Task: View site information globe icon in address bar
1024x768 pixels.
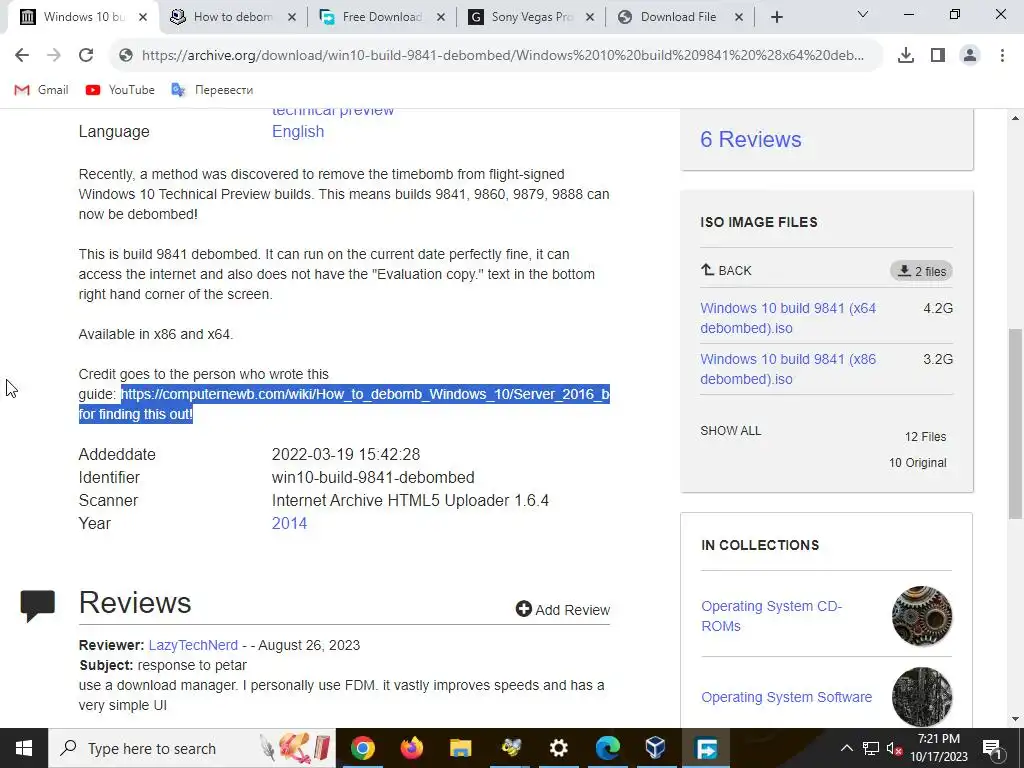Action: (126, 56)
